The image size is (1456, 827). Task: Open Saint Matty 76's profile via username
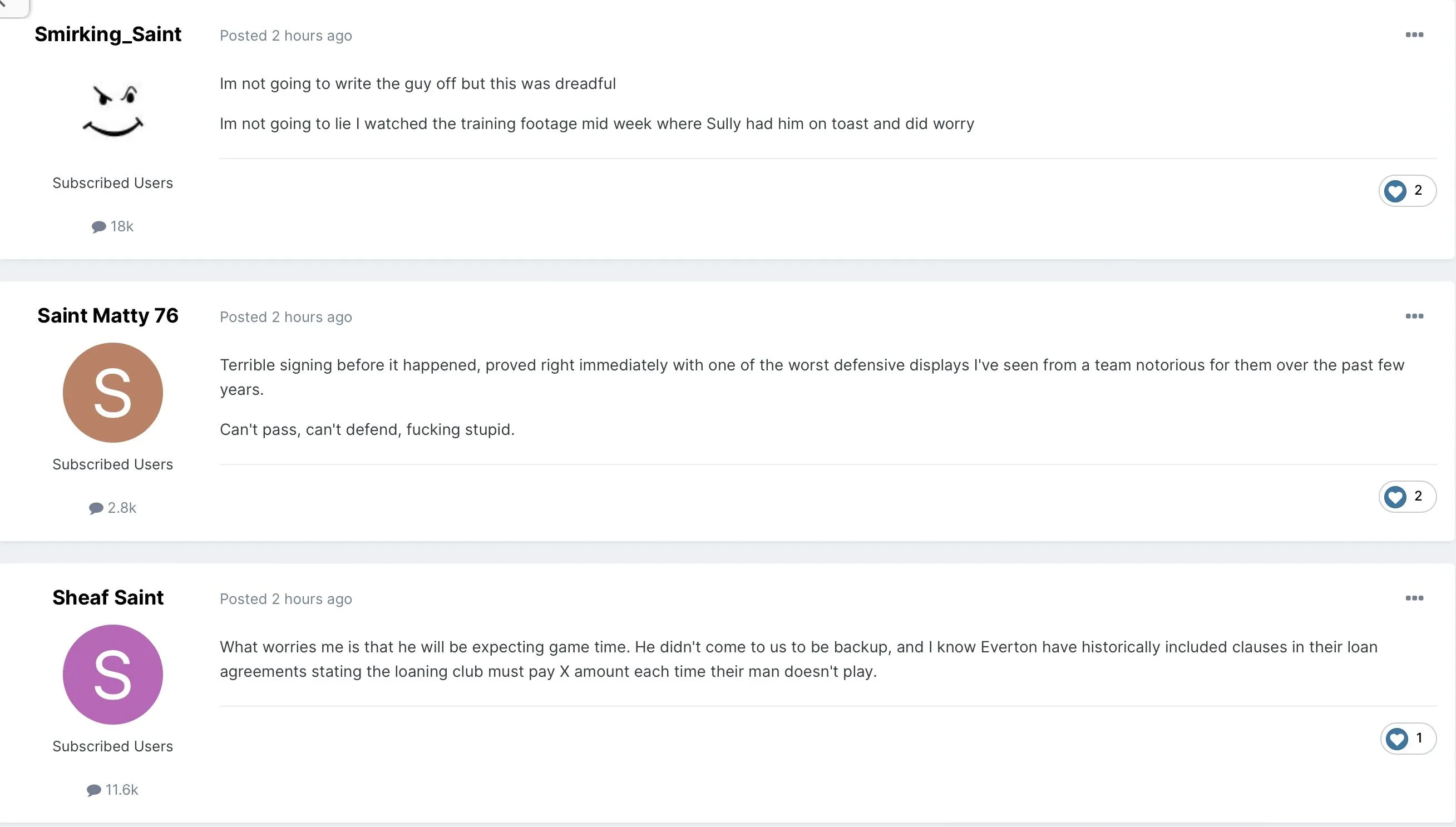pos(108,315)
